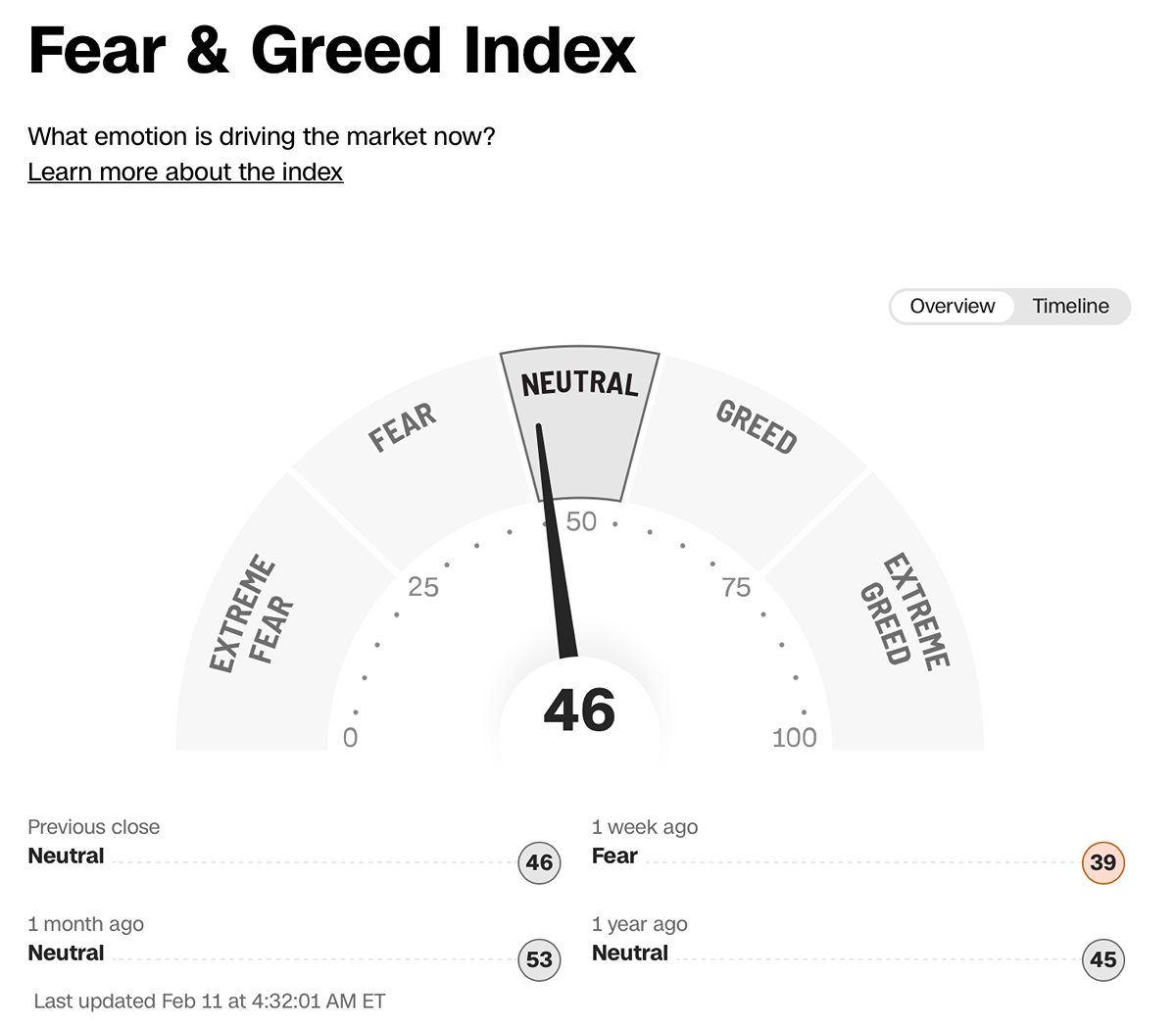This screenshot has width=1176, height=1028.
Task: Open Learn more about the index link
Action: pos(185,171)
